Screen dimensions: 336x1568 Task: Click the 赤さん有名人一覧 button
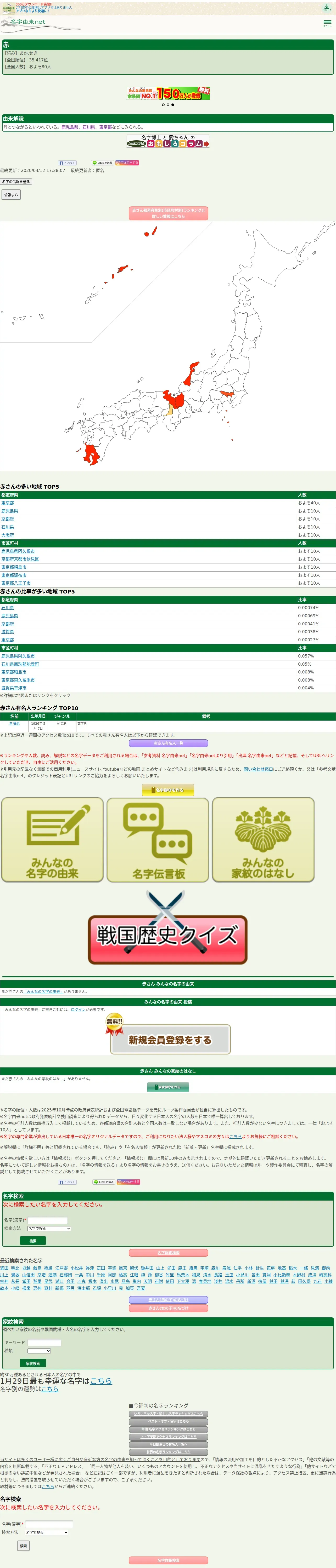coord(168,743)
